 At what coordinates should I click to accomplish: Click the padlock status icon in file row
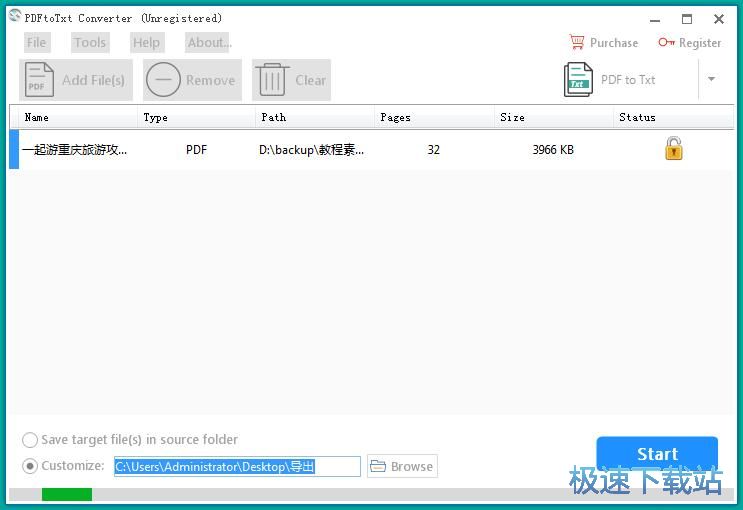click(673, 149)
